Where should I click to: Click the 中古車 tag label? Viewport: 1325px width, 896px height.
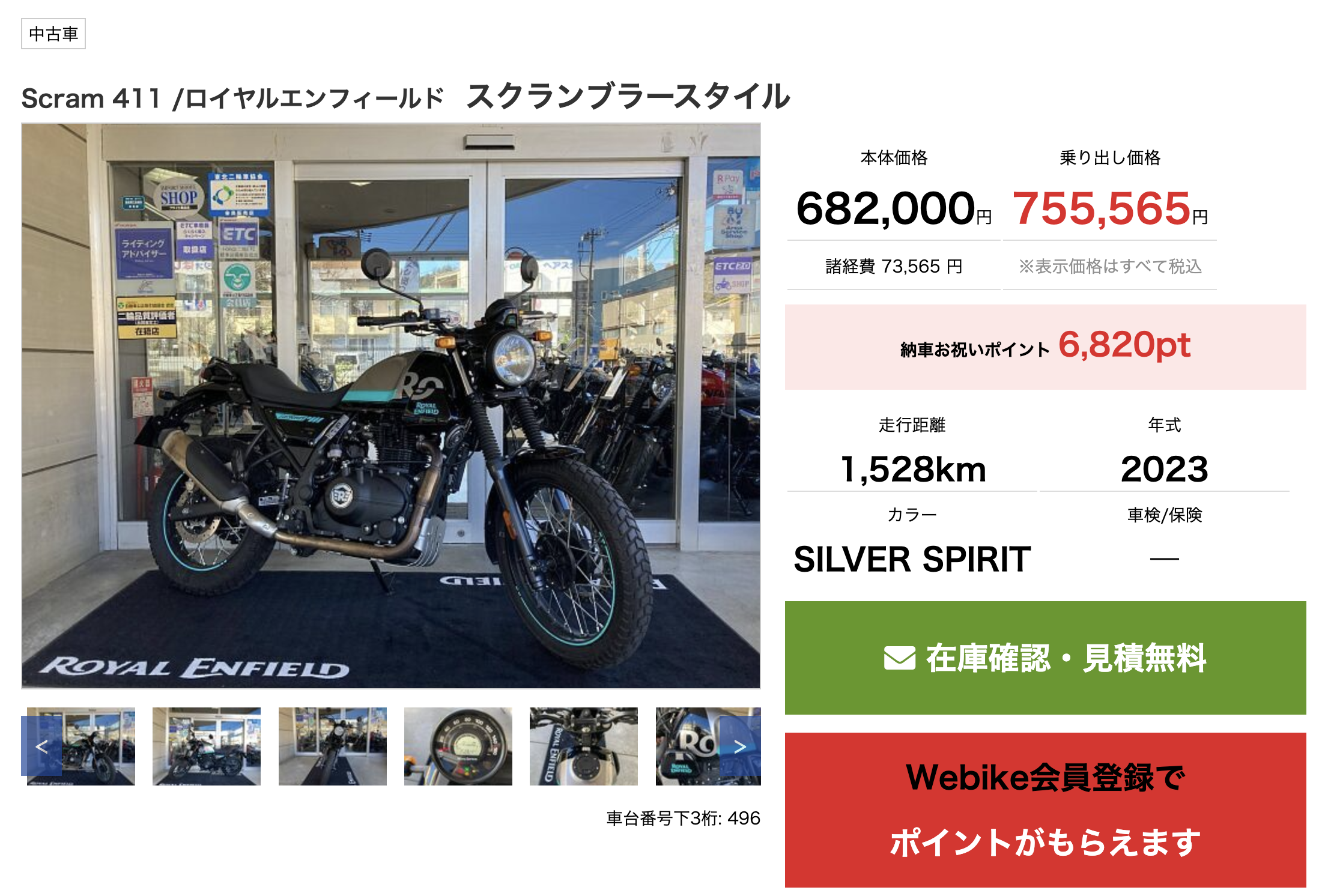click(x=53, y=34)
